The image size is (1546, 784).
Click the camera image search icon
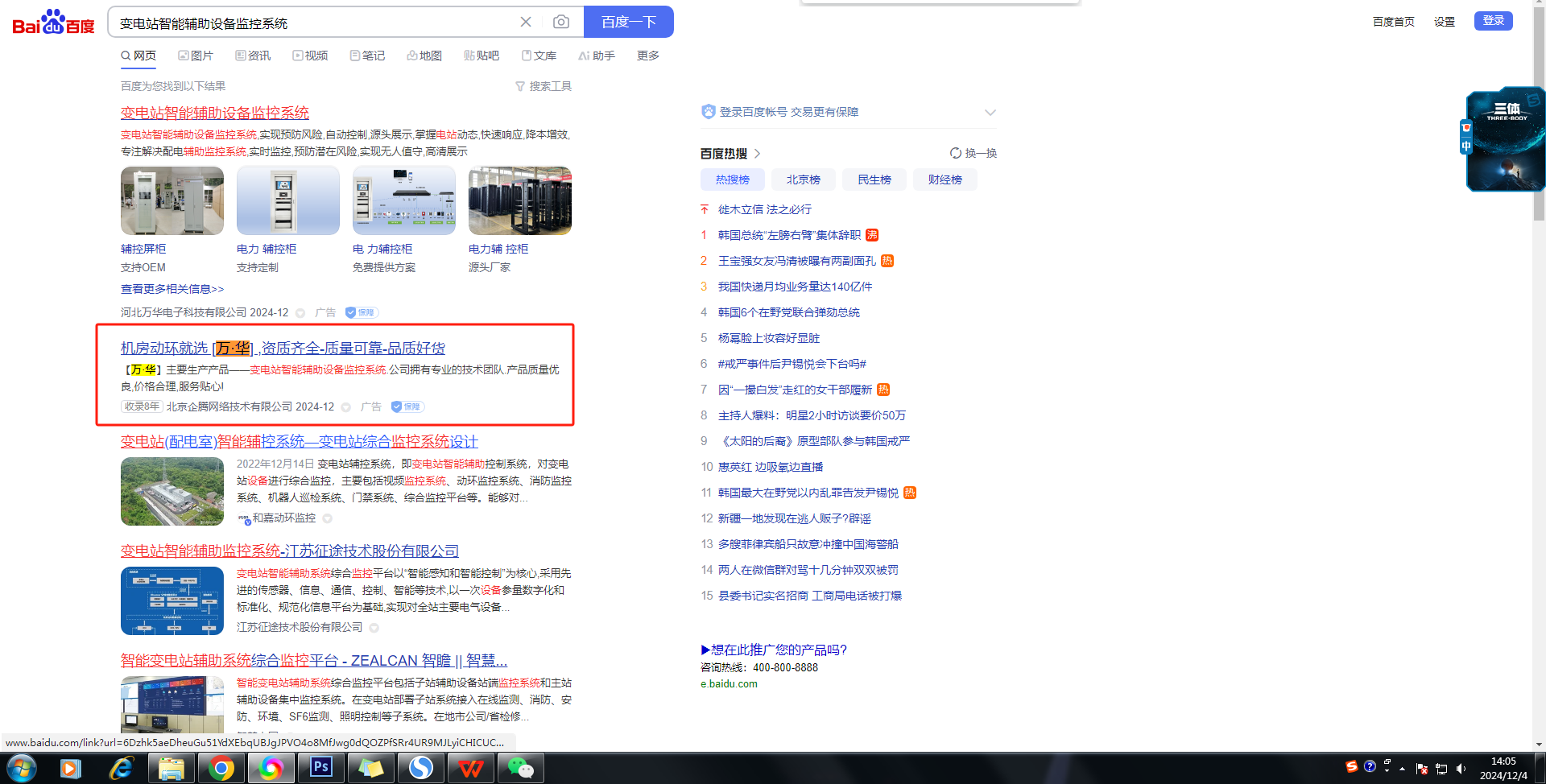pyautogui.click(x=561, y=22)
